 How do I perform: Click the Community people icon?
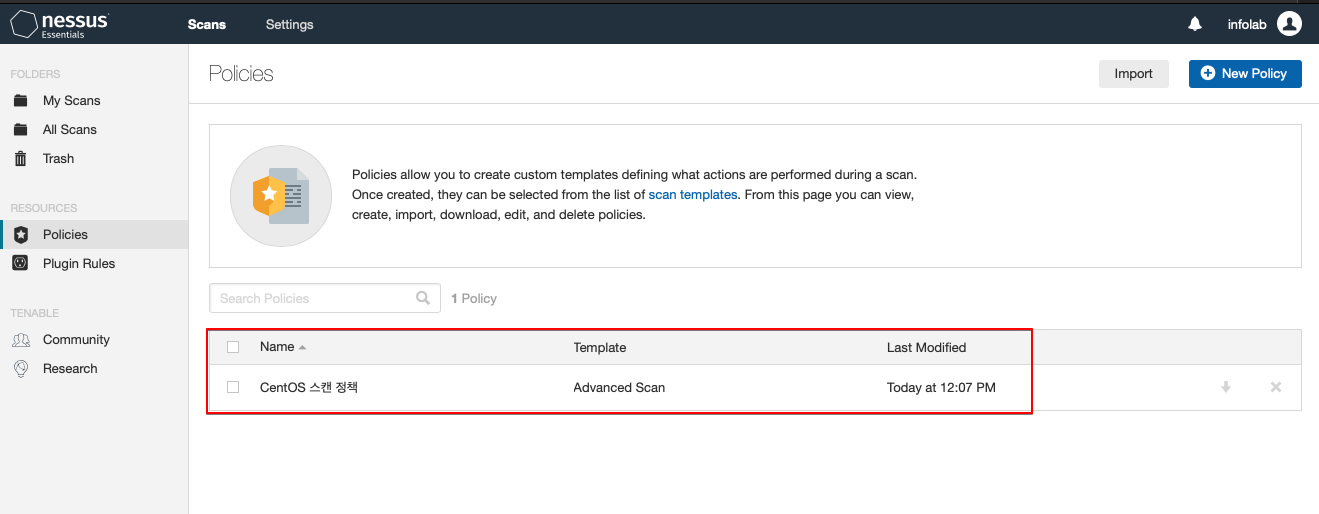[20, 340]
